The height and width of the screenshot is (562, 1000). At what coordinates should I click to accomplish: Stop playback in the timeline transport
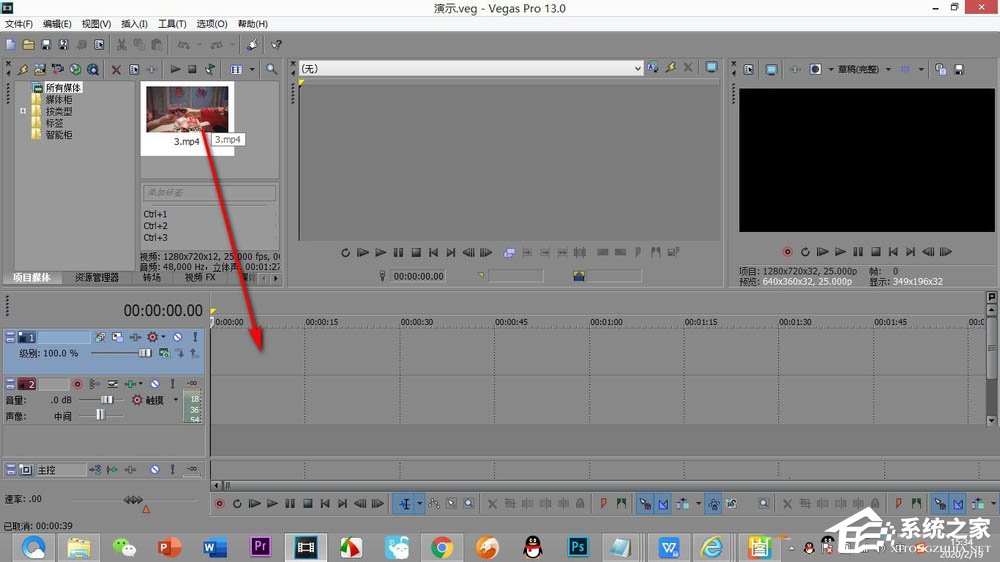tap(307, 504)
